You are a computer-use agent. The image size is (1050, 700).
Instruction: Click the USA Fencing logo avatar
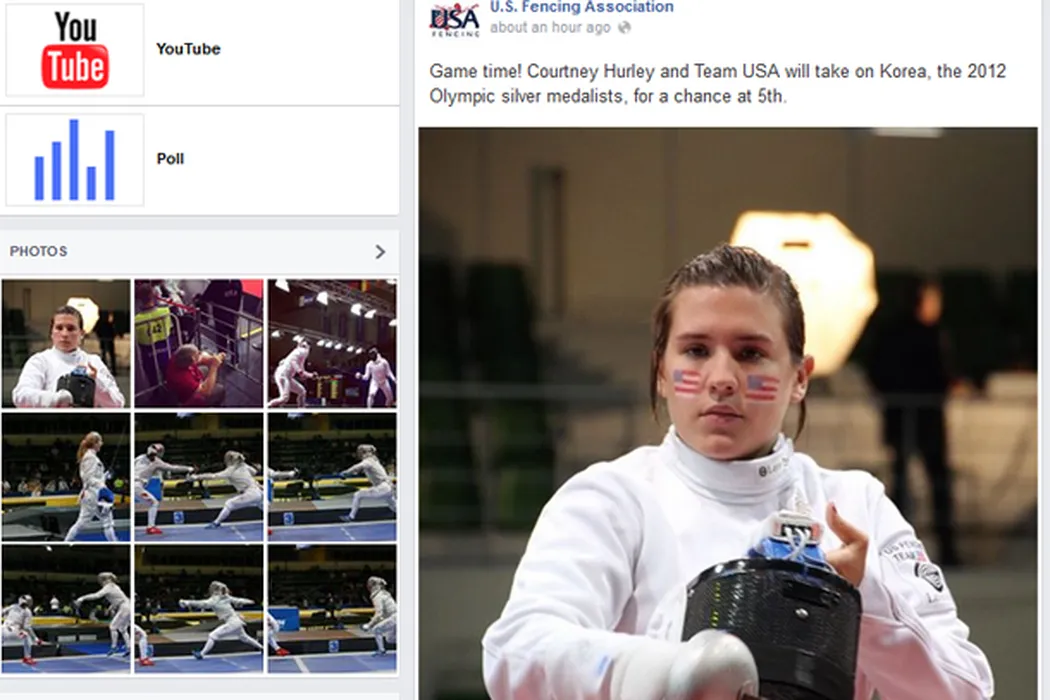455,19
